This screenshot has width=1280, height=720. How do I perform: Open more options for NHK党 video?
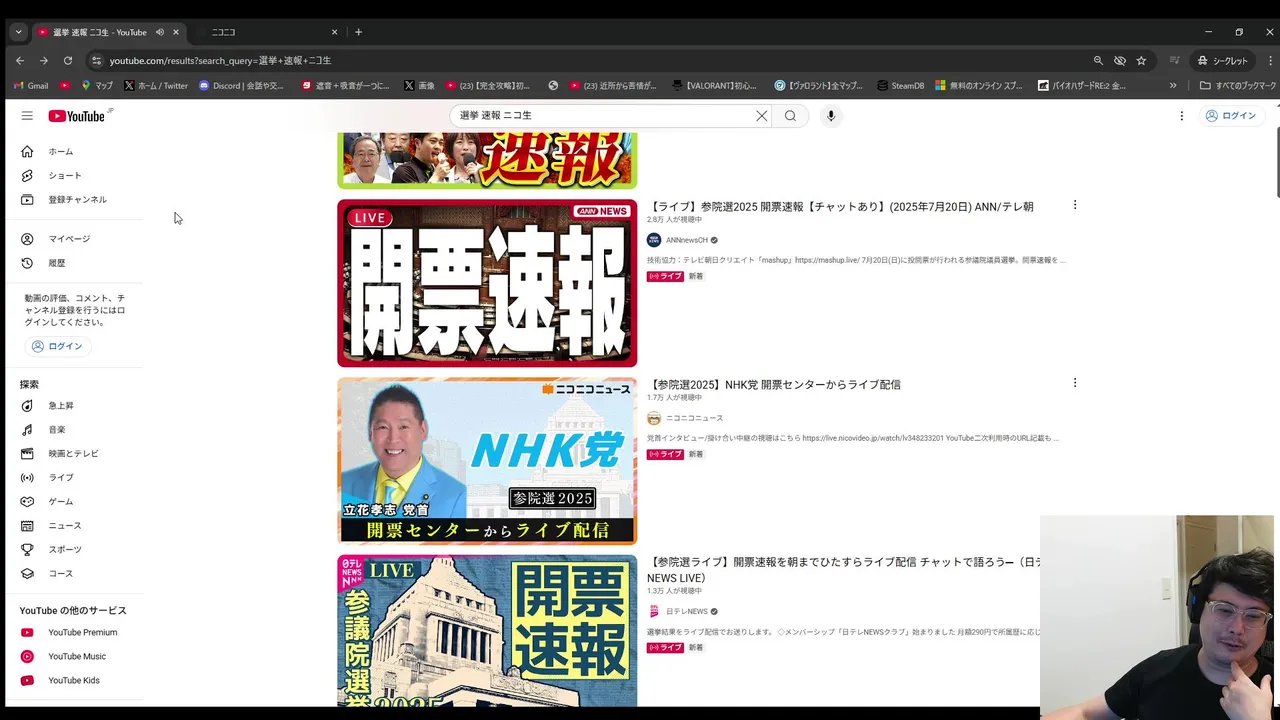[x=1075, y=383]
